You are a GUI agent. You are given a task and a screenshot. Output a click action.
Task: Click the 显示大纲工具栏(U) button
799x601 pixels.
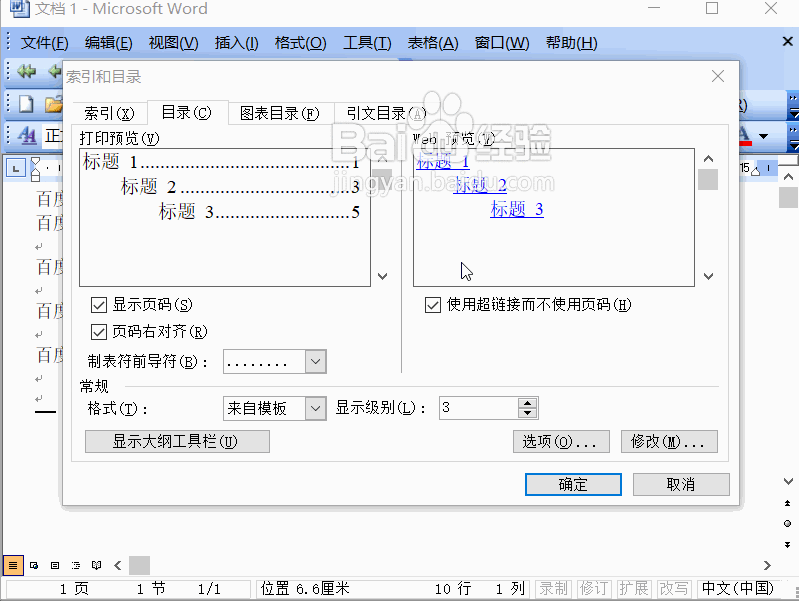[177, 441]
